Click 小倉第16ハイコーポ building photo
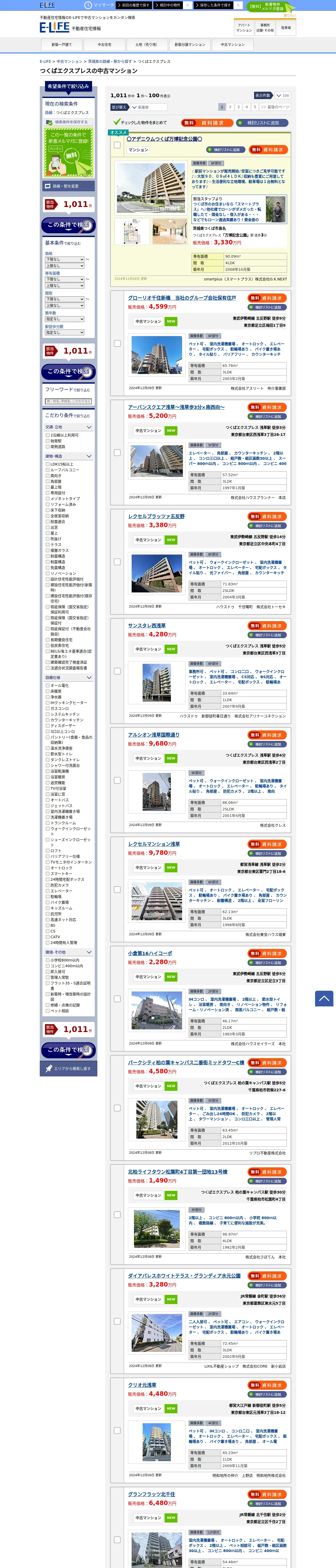Screen dimensions: 336x1568 click(157, 1010)
